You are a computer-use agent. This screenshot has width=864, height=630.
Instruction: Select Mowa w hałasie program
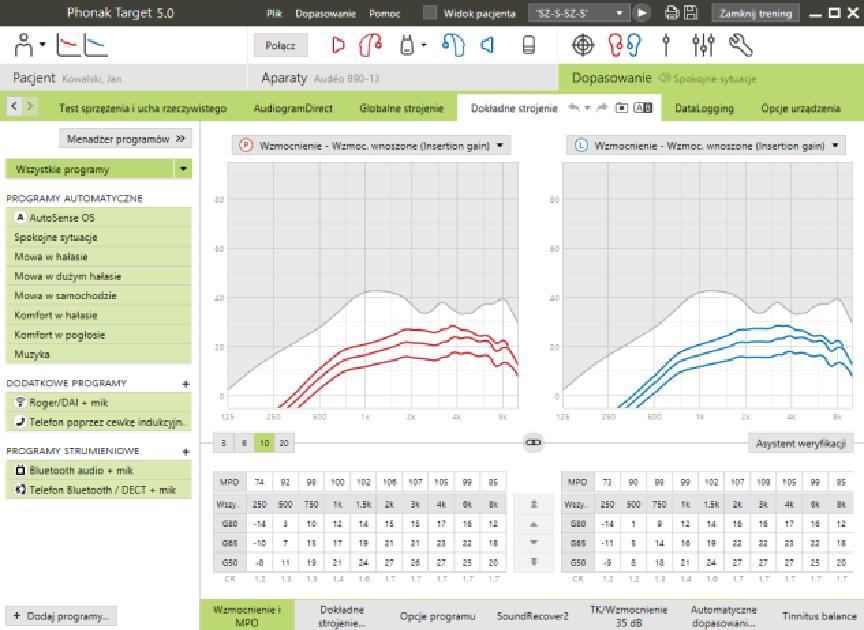99,257
